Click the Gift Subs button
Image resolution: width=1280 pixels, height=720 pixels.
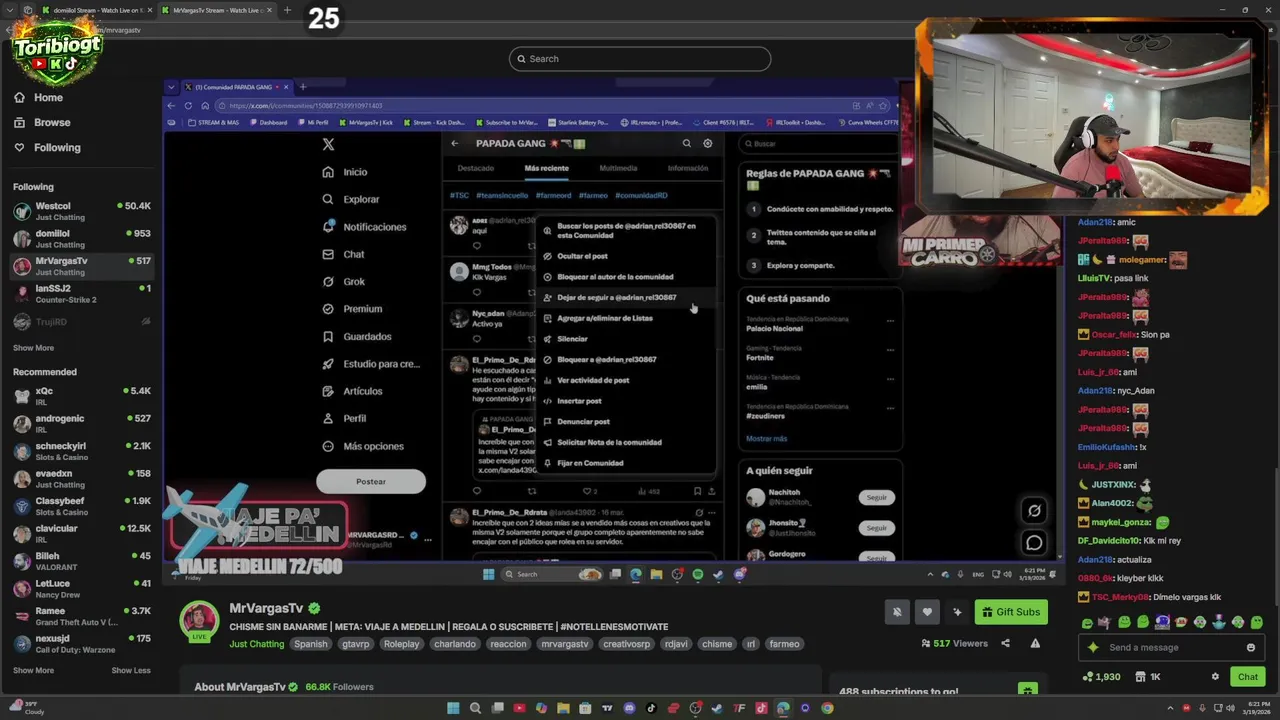(x=1011, y=612)
